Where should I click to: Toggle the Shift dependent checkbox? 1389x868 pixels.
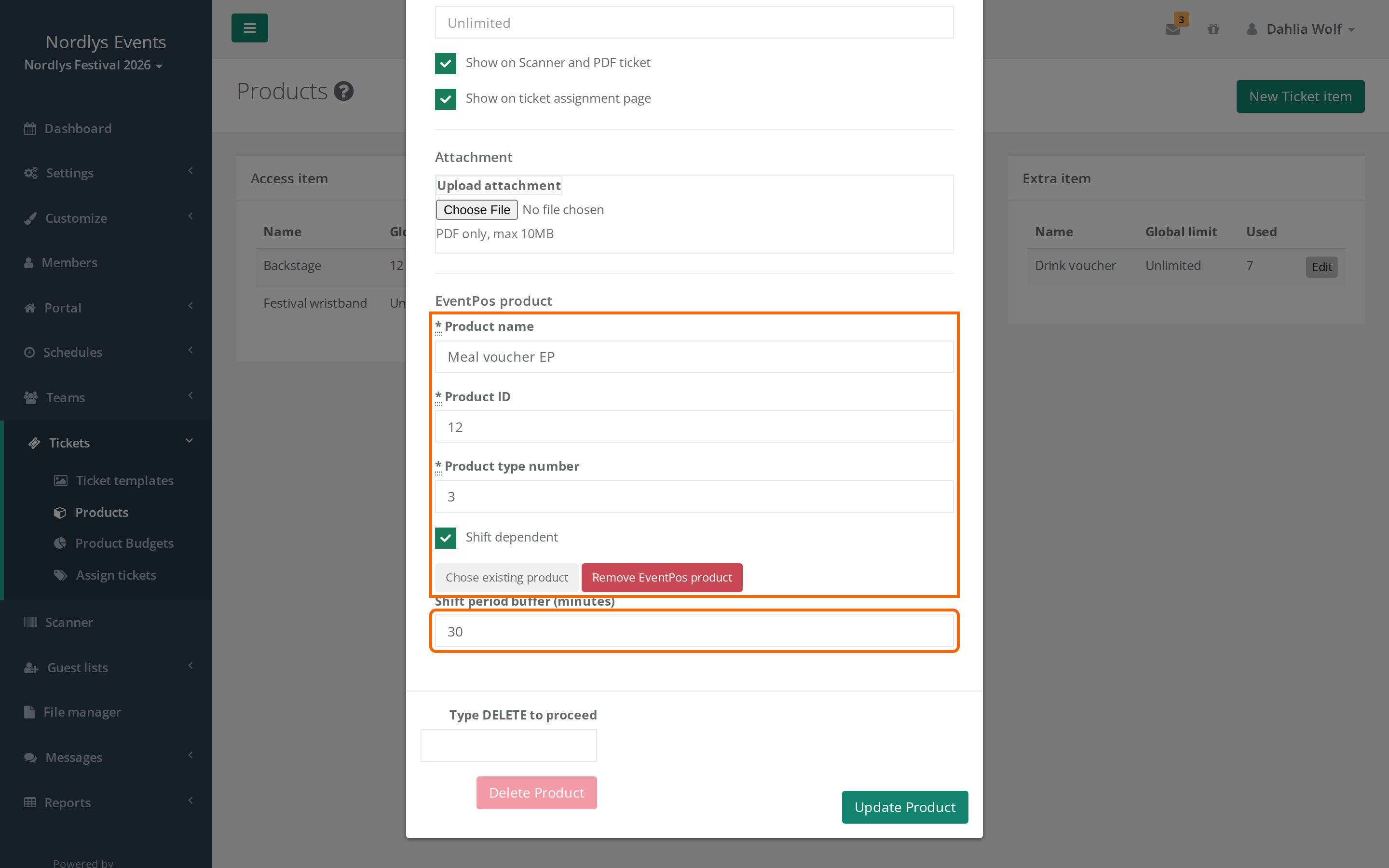click(x=446, y=538)
